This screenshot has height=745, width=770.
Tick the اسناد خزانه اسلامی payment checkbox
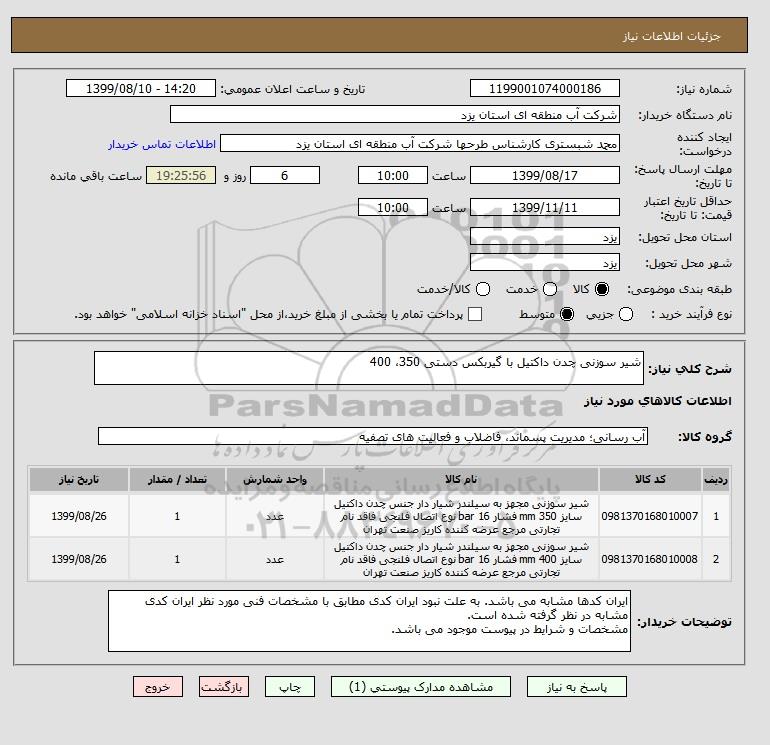pos(475,314)
